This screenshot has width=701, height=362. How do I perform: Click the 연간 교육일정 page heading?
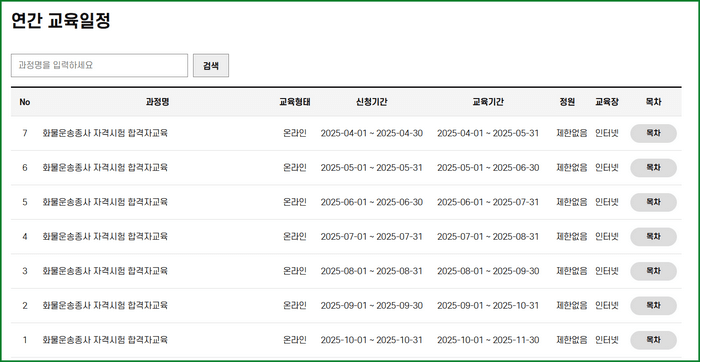coord(60,21)
